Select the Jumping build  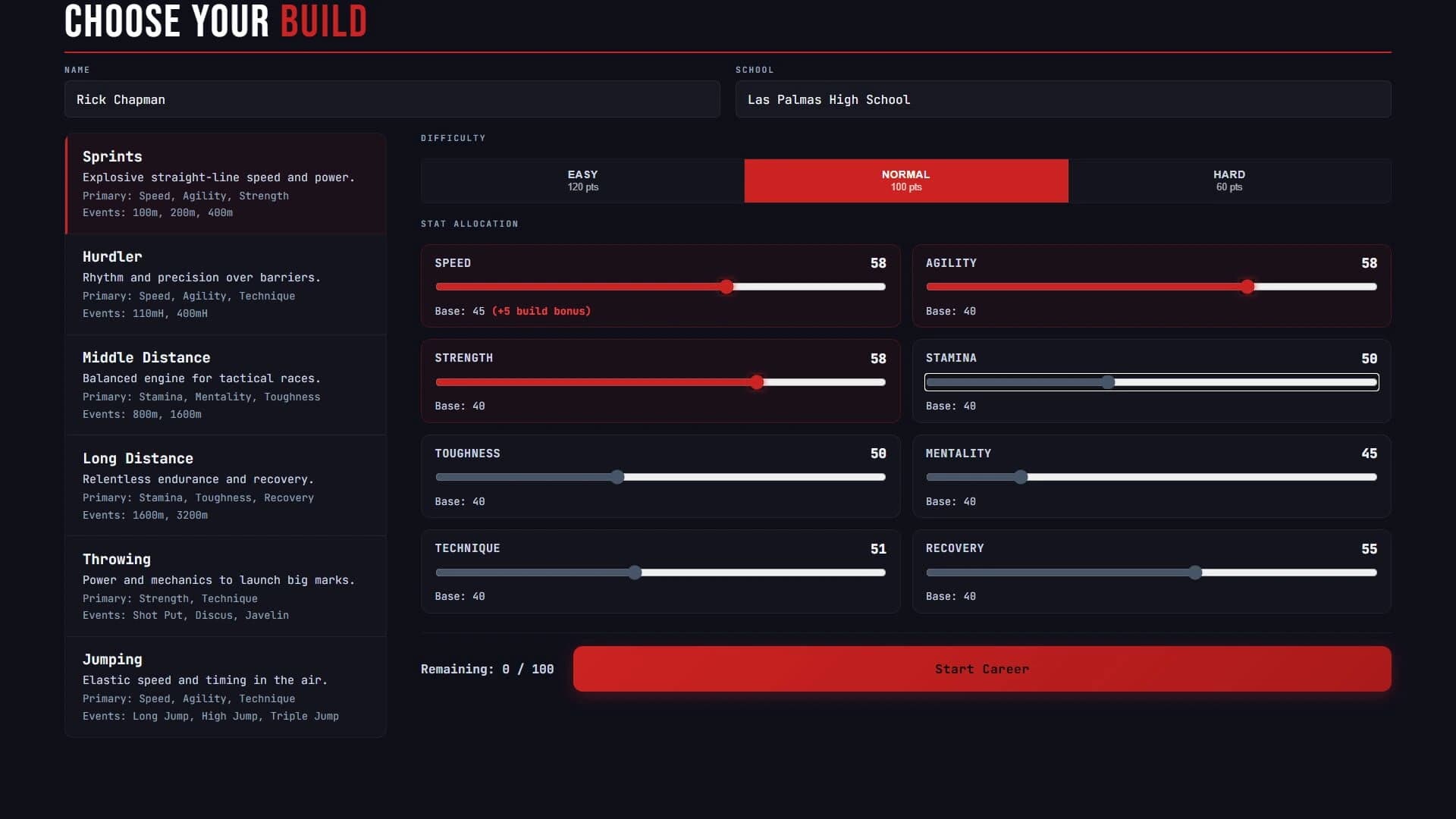click(x=224, y=686)
